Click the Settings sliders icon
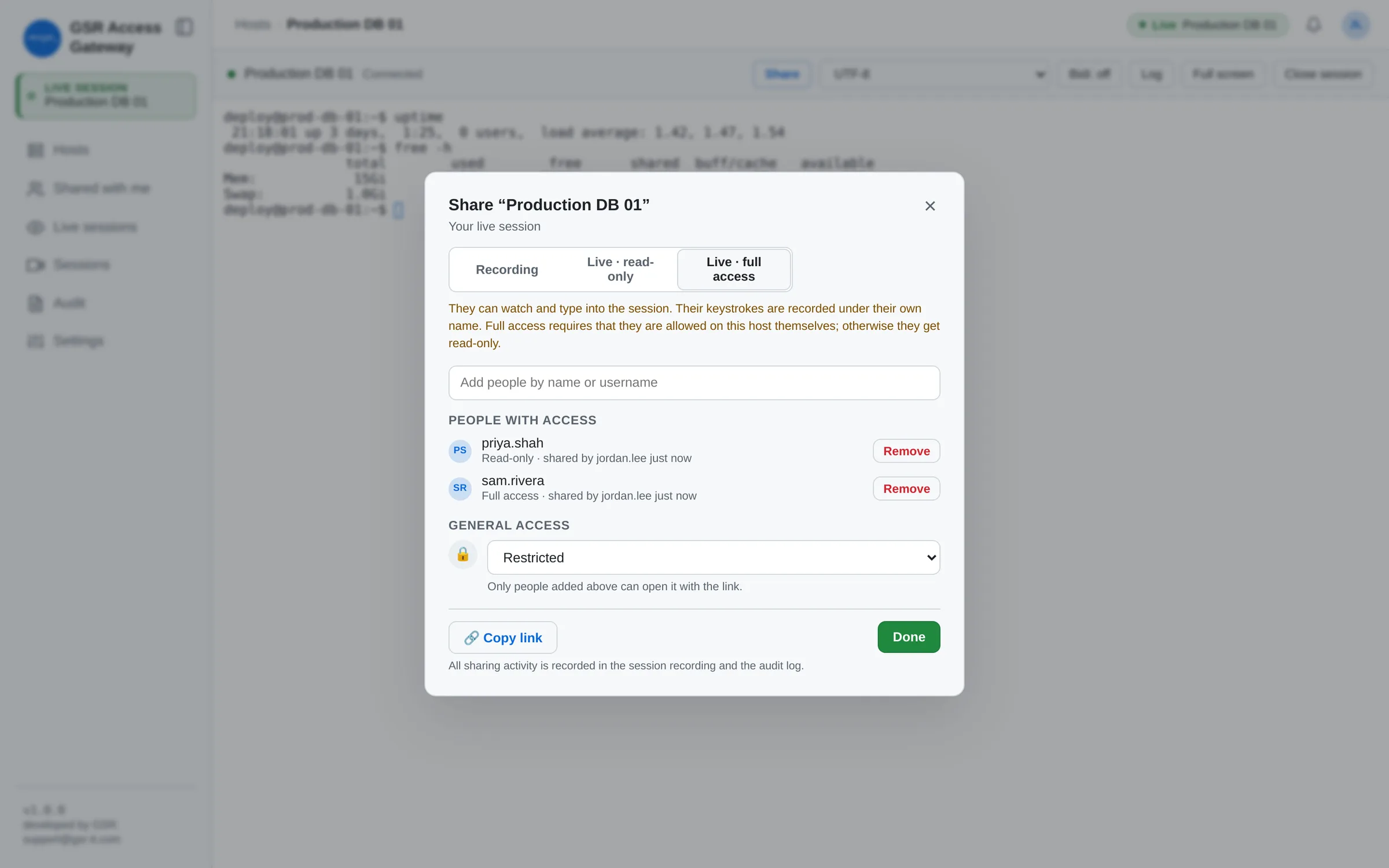The height and width of the screenshot is (868, 1389). pos(35,341)
